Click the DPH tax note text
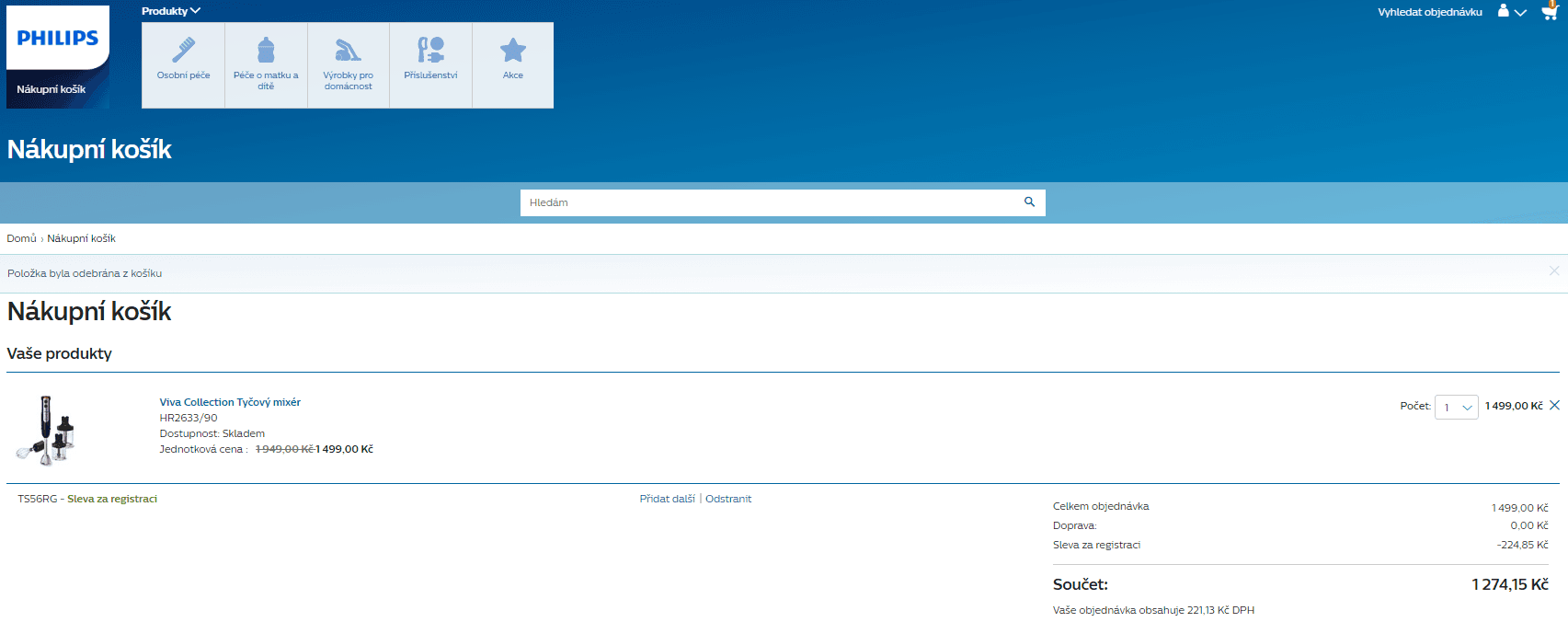The image size is (1568, 622). coord(1153,610)
